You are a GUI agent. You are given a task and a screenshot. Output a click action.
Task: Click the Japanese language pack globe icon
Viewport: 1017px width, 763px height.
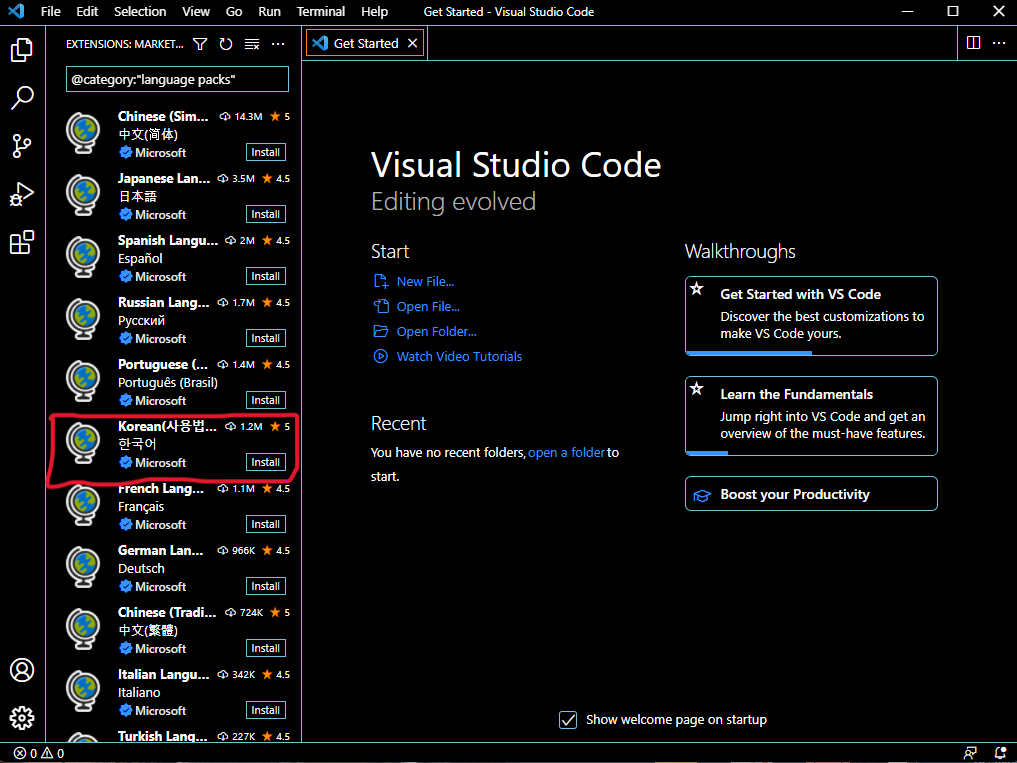pos(84,195)
